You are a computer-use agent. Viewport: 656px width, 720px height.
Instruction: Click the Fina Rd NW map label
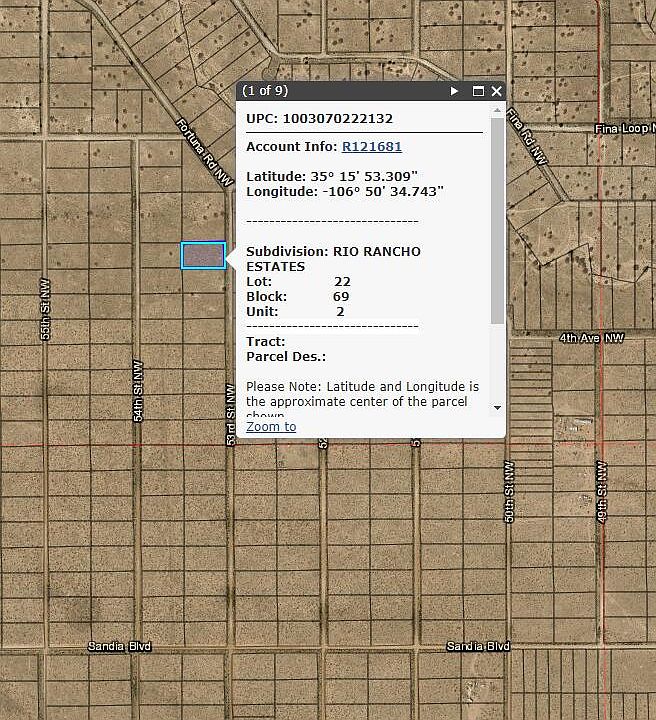pos(527,136)
